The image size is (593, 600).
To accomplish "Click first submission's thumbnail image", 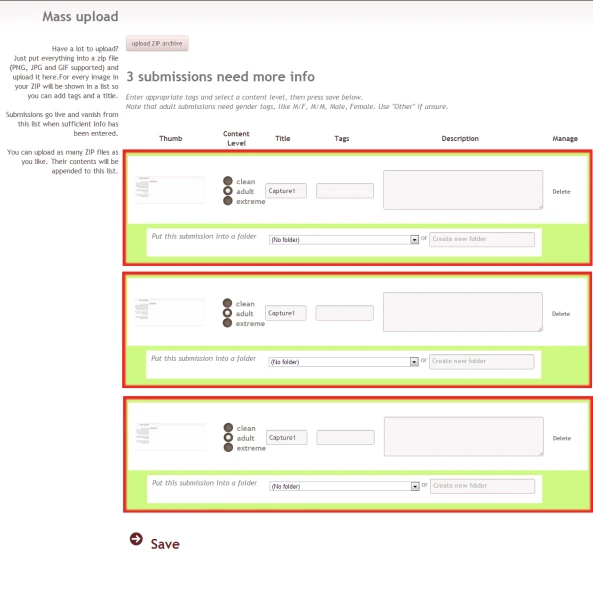I will pyautogui.click(x=169, y=190).
